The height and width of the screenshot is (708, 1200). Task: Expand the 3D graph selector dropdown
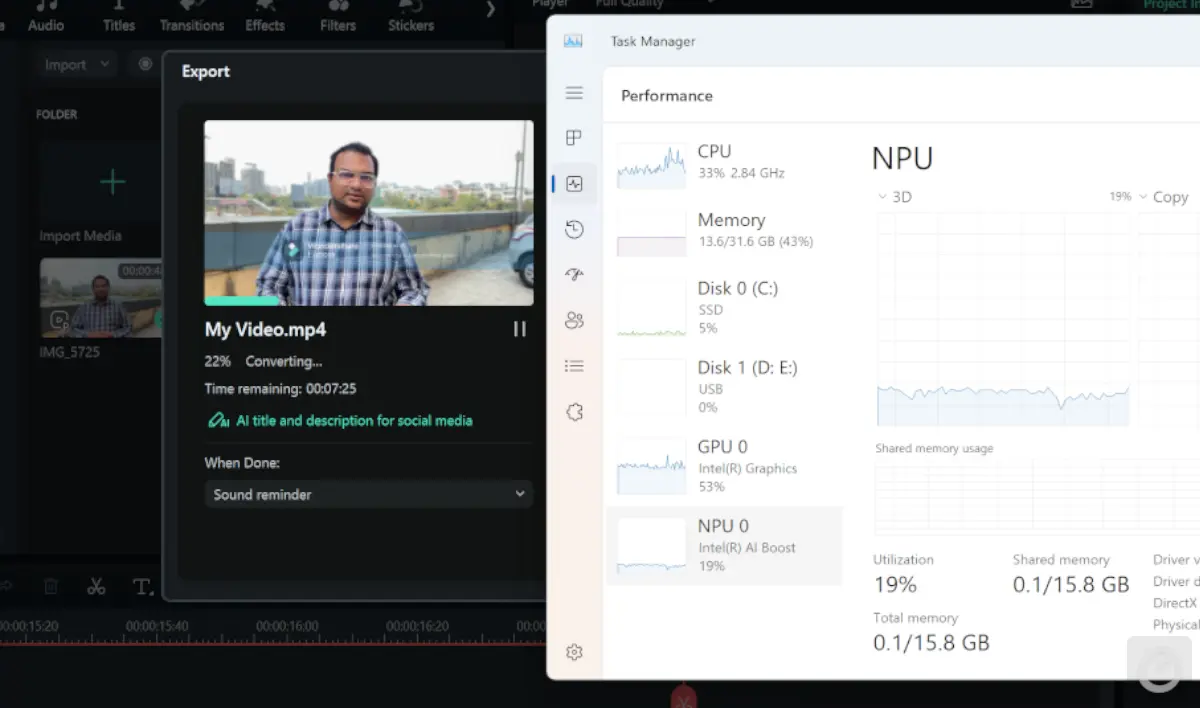coord(895,197)
